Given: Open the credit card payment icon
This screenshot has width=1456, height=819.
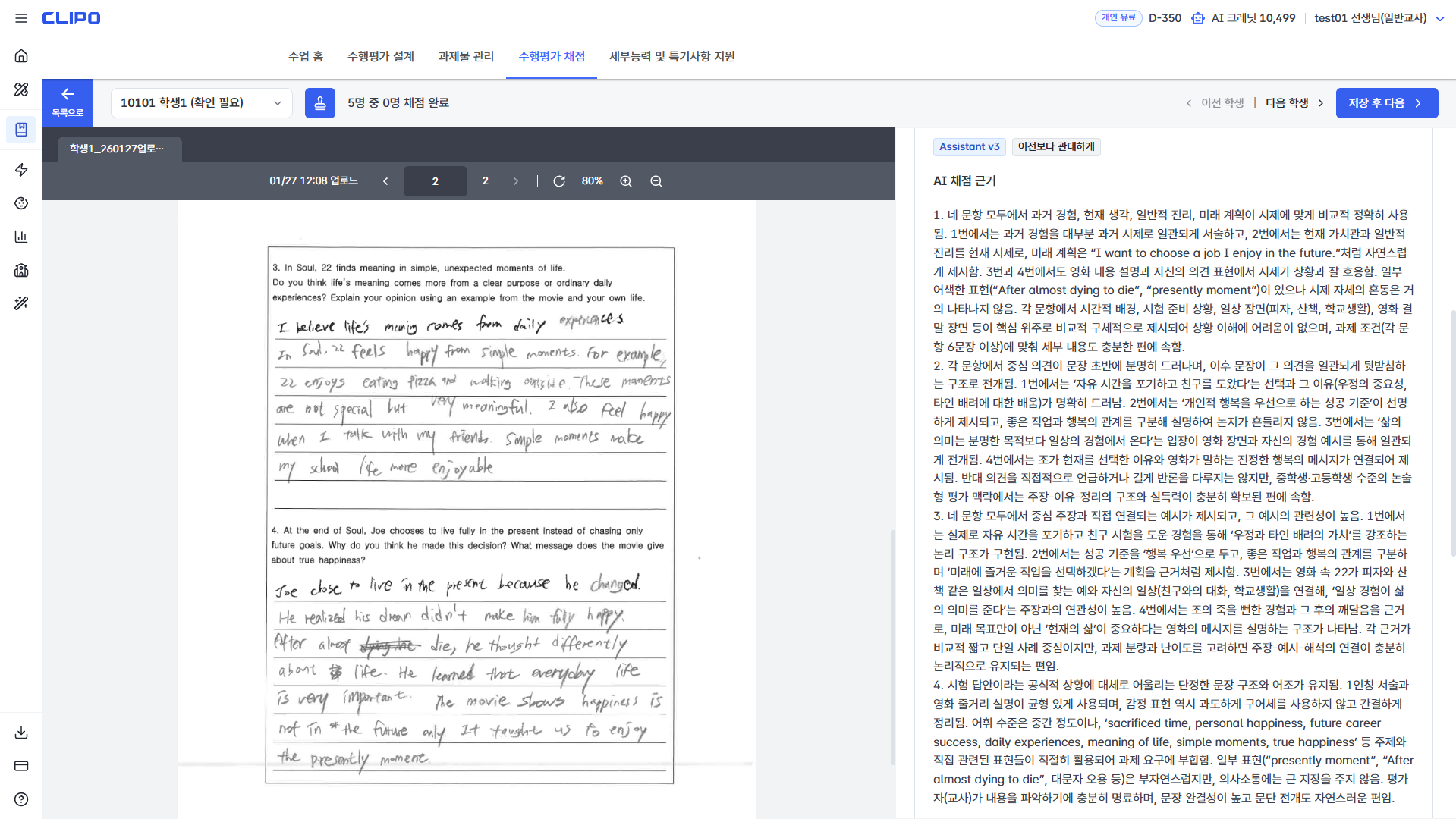Looking at the screenshot, I should [21, 766].
